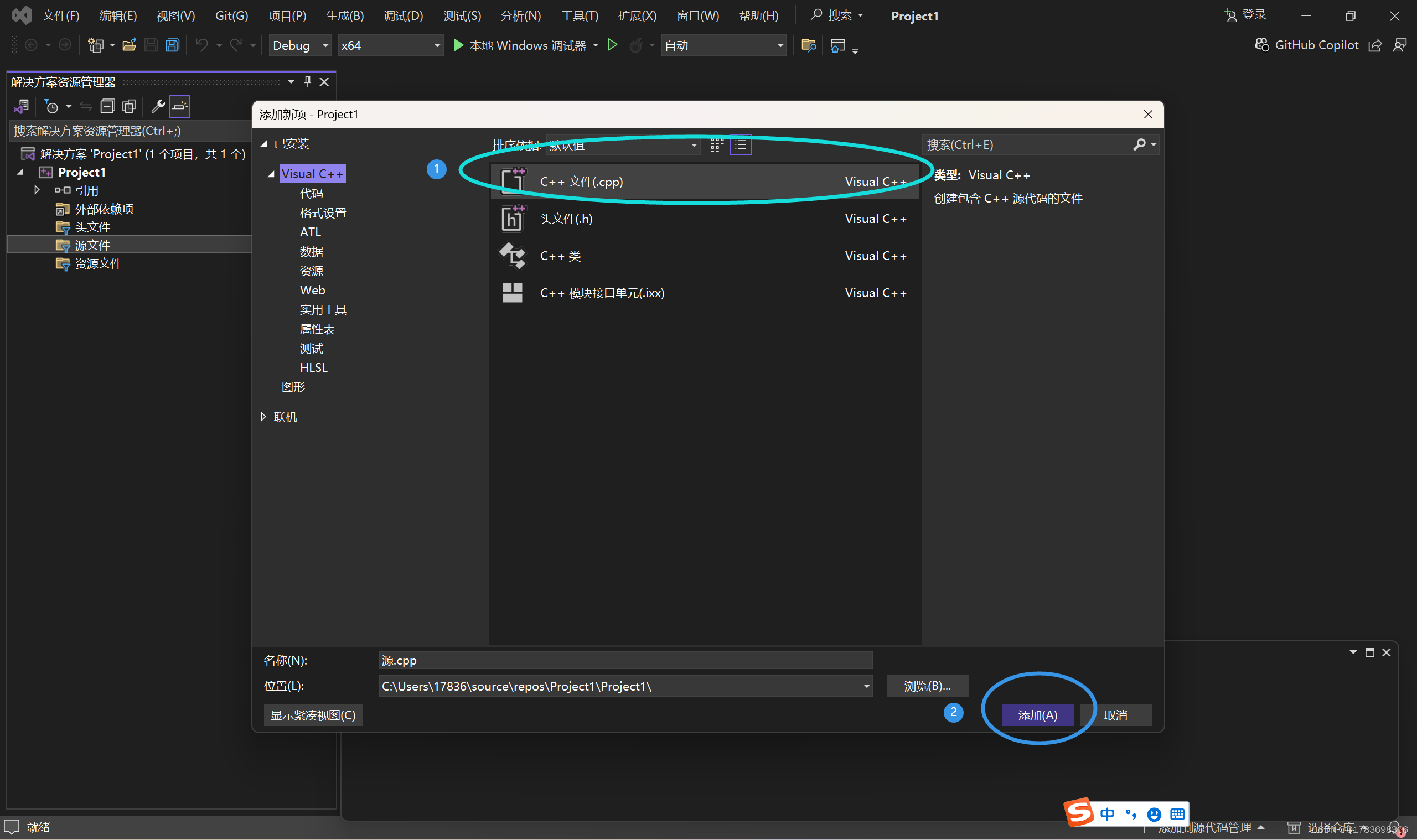Open the 文件(F) menu

[60, 15]
